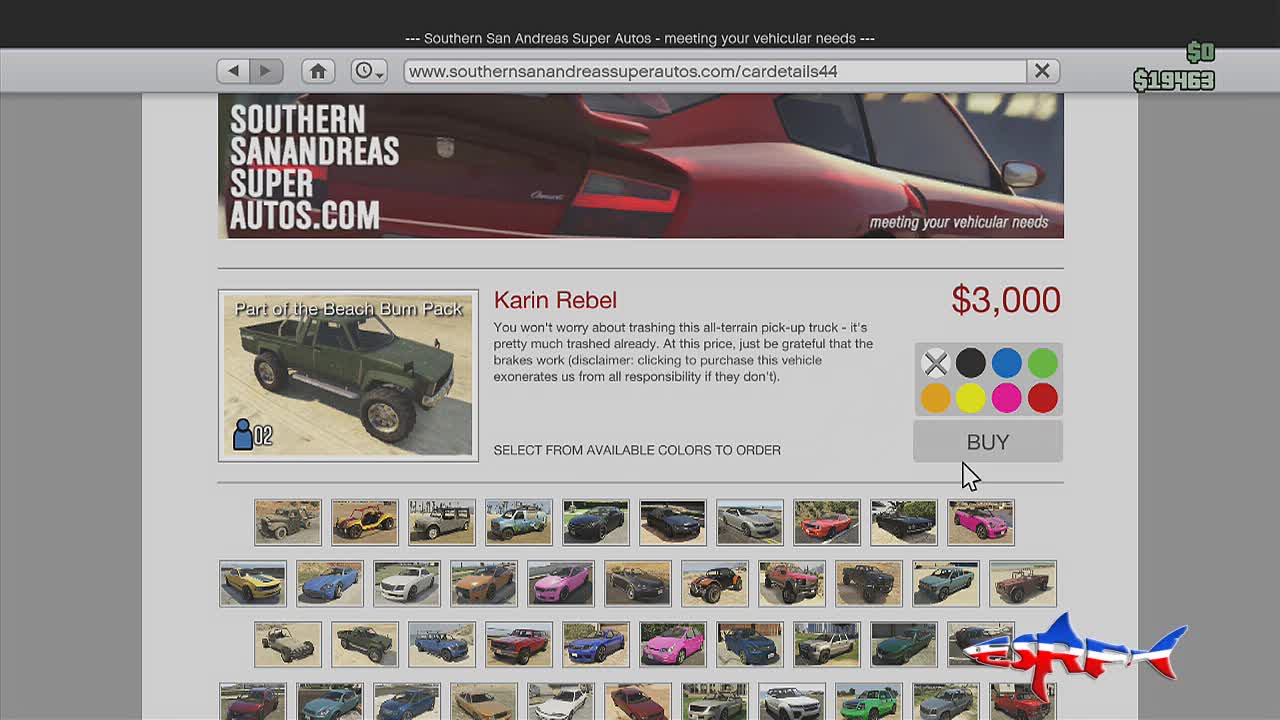Select the teal pickup truck thumbnail
Image resolution: width=1280 pixels, height=720 pixels.
pos(946,584)
